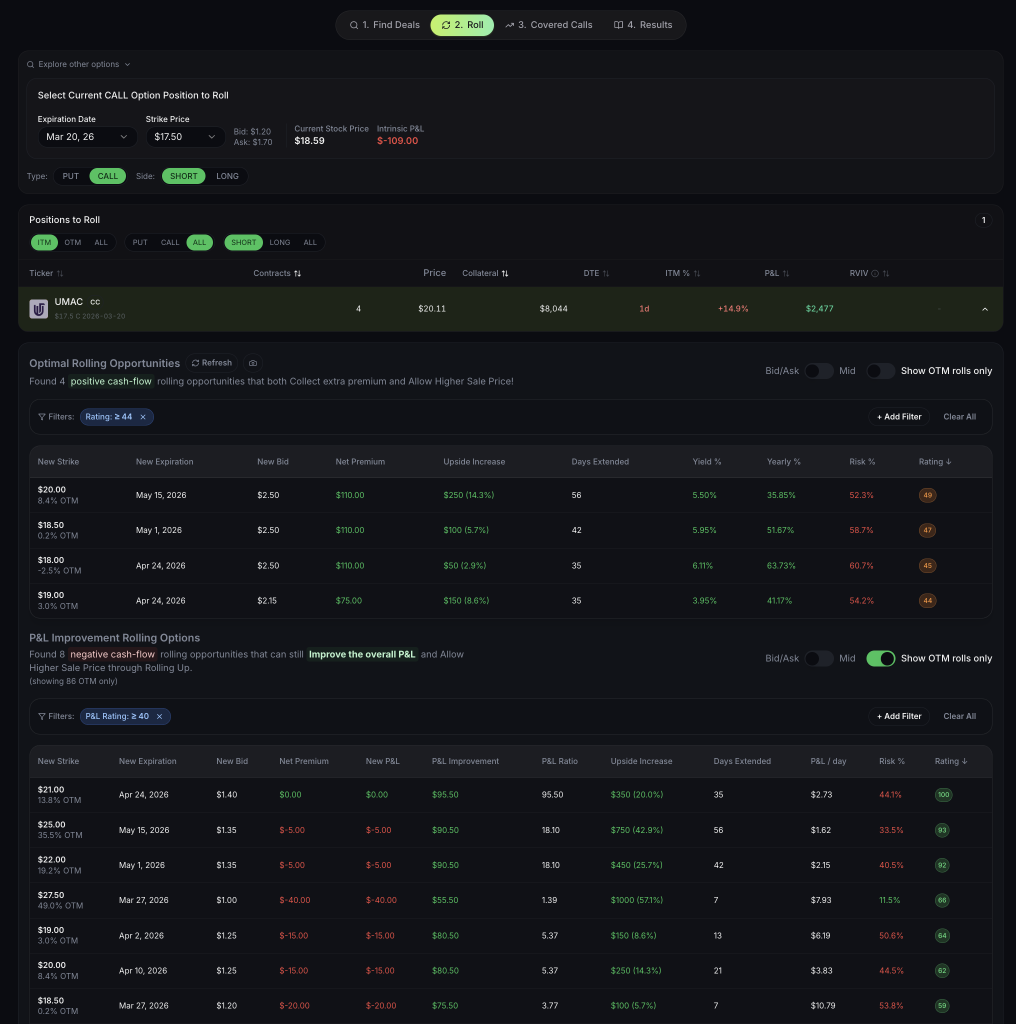The width and height of the screenshot is (1016, 1024).
Task: Sort by the Rating column arrow
Action: [949, 461]
